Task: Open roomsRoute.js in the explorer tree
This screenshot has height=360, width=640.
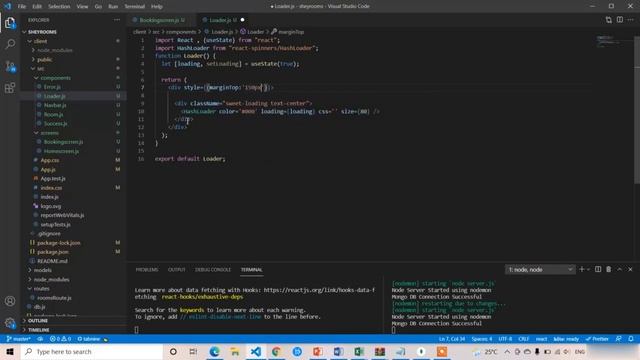Action: (54, 298)
